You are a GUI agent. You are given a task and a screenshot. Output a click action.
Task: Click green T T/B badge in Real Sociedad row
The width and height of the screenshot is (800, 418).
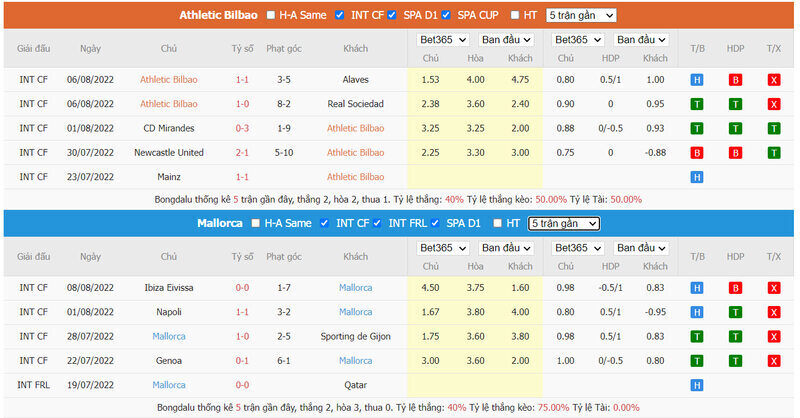click(697, 104)
